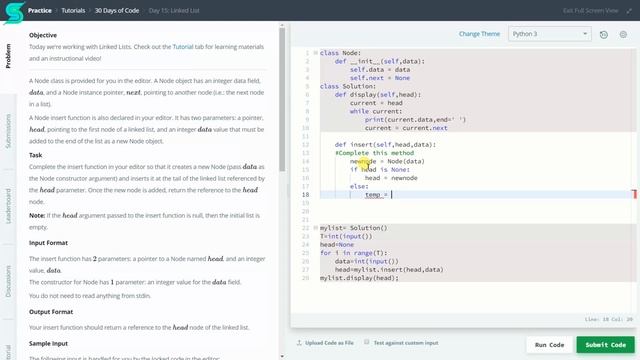Image resolution: width=640 pixels, height=360 pixels.
Task: Switch to the Discussions side tab
Action: (x=8, y=281)
